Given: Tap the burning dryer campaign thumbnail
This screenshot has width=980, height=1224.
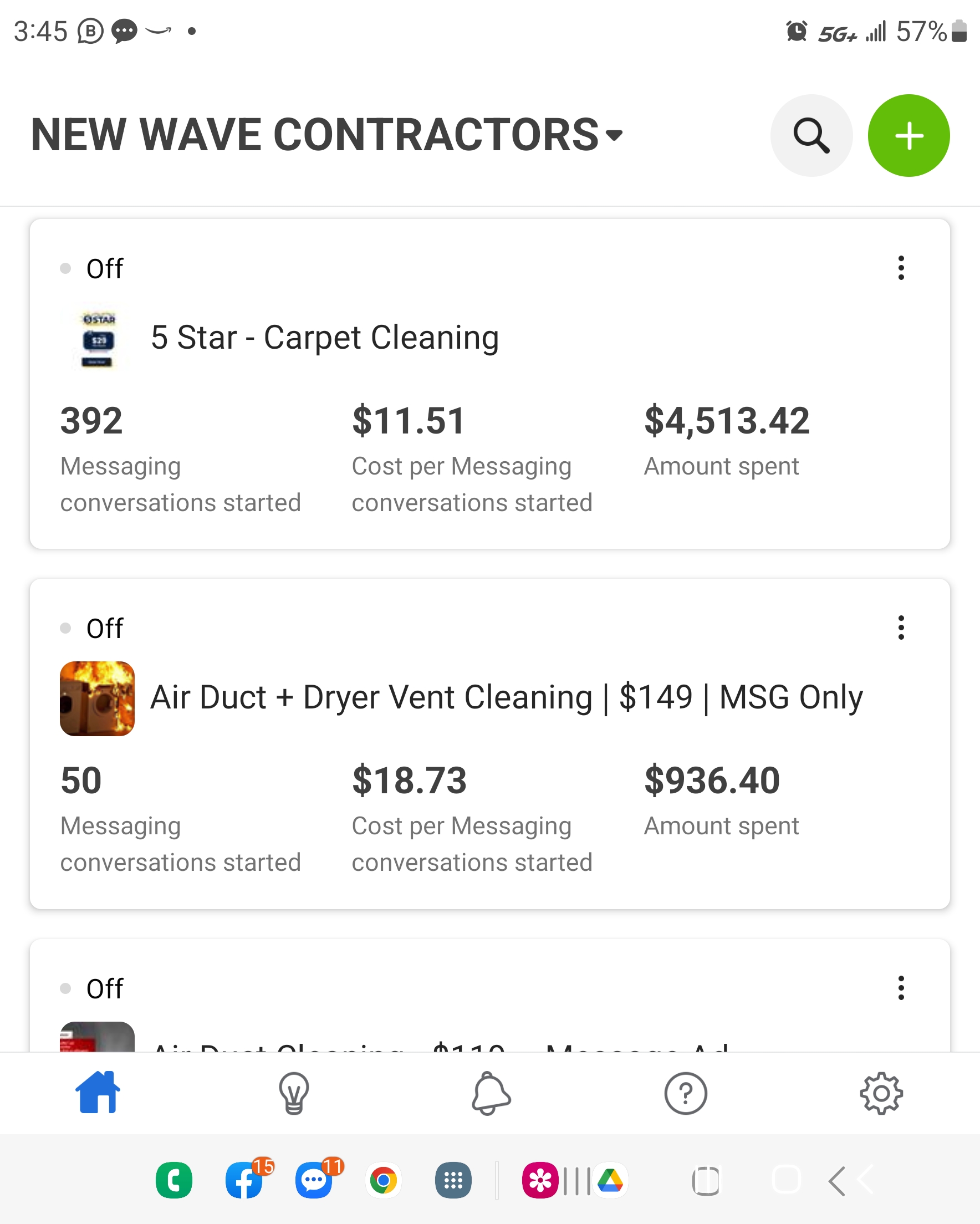Looking at the screenshot, I should (97, 698).
